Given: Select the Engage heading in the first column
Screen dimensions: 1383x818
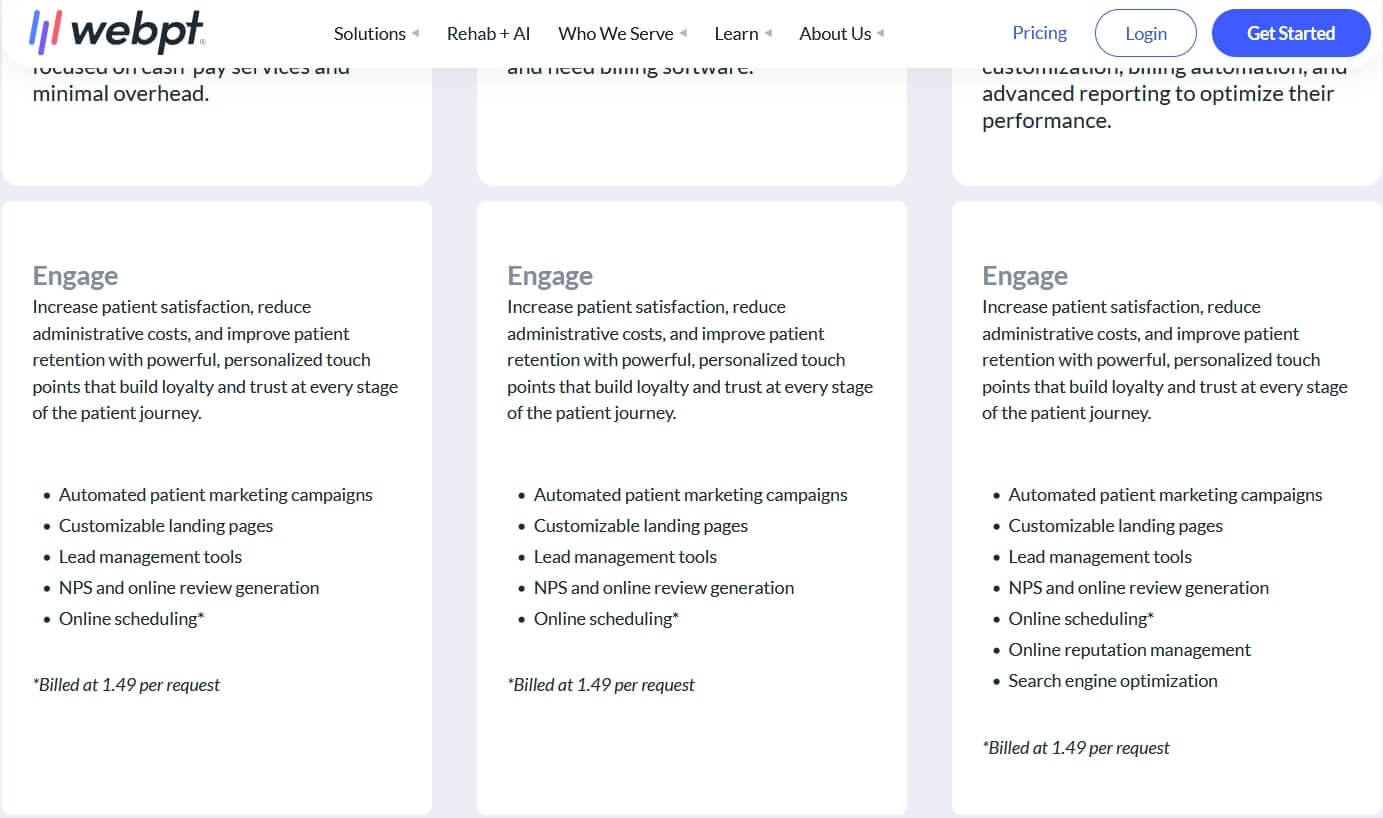Looking at the screenshot, I should (x=75, y=275).
